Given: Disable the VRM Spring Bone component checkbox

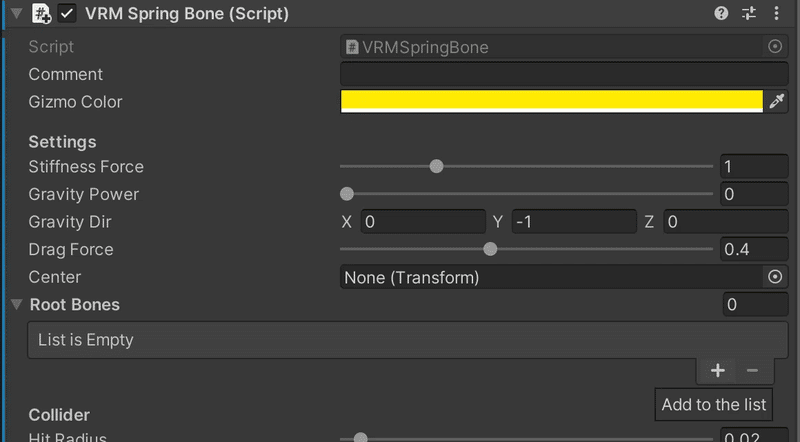Looking at the screenshot, I should click(67, 14).
